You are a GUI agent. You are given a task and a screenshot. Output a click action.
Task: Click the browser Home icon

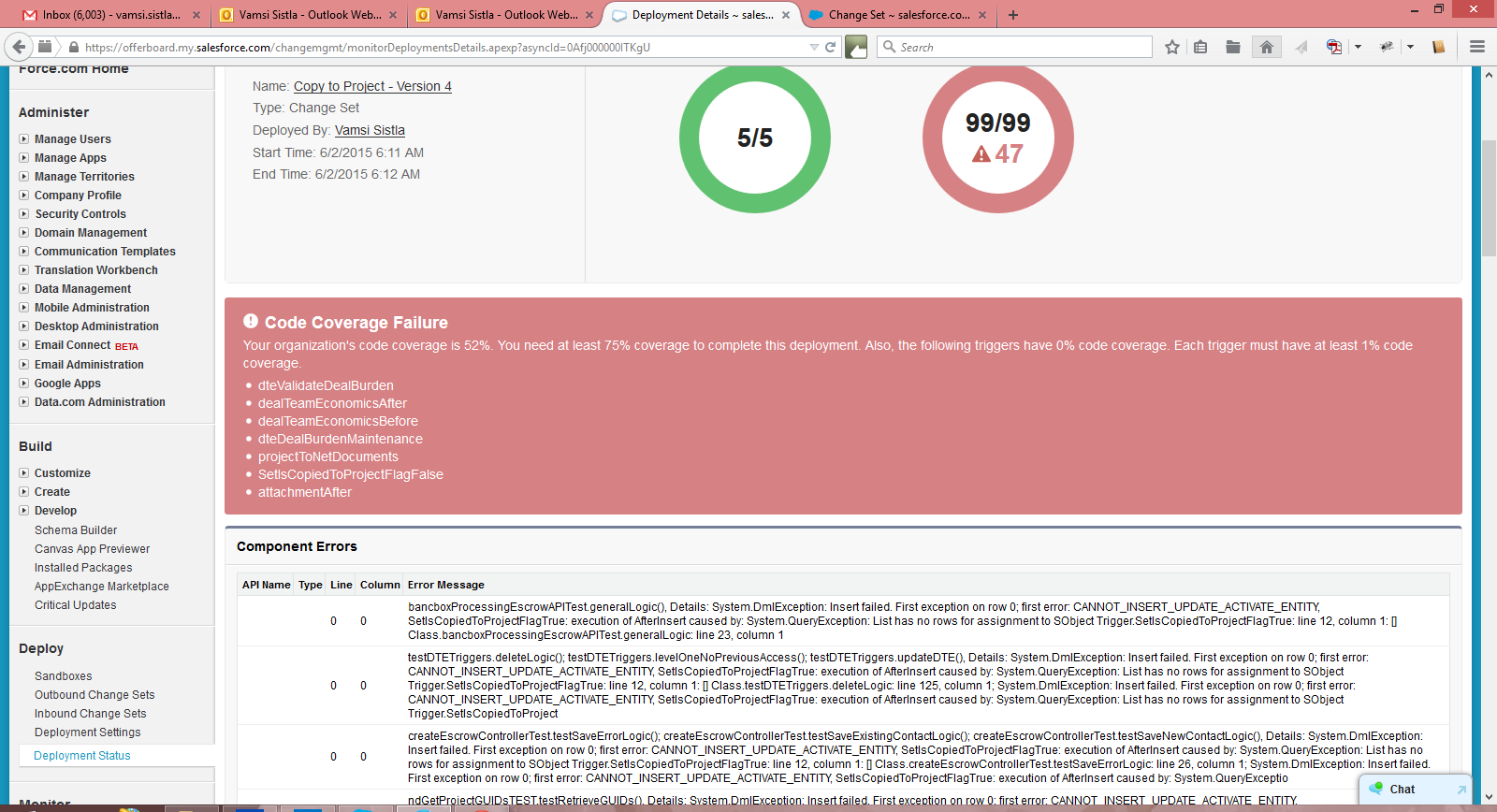click(1267, 47)
